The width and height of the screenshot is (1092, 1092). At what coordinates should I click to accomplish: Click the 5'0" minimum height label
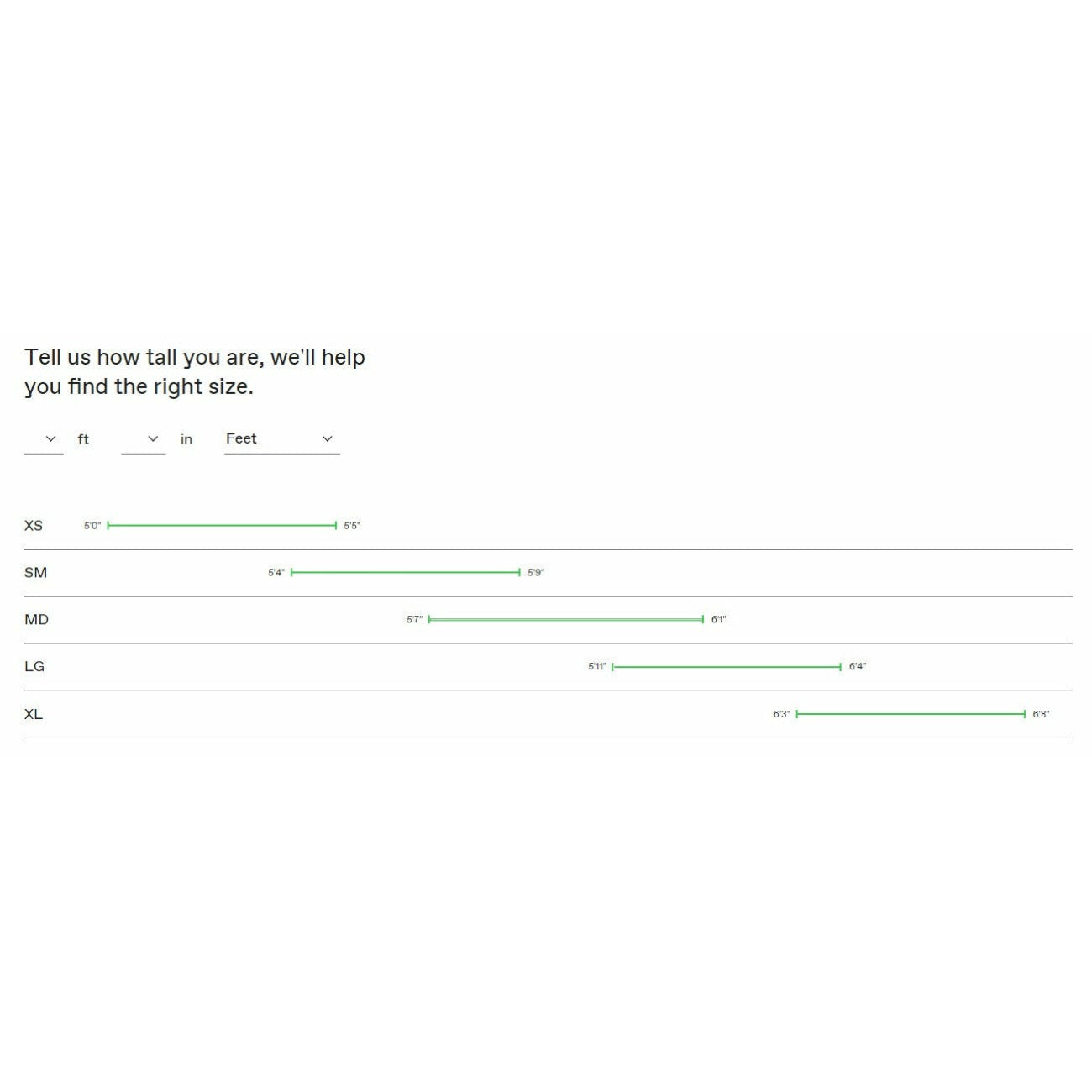pos(92,526)
